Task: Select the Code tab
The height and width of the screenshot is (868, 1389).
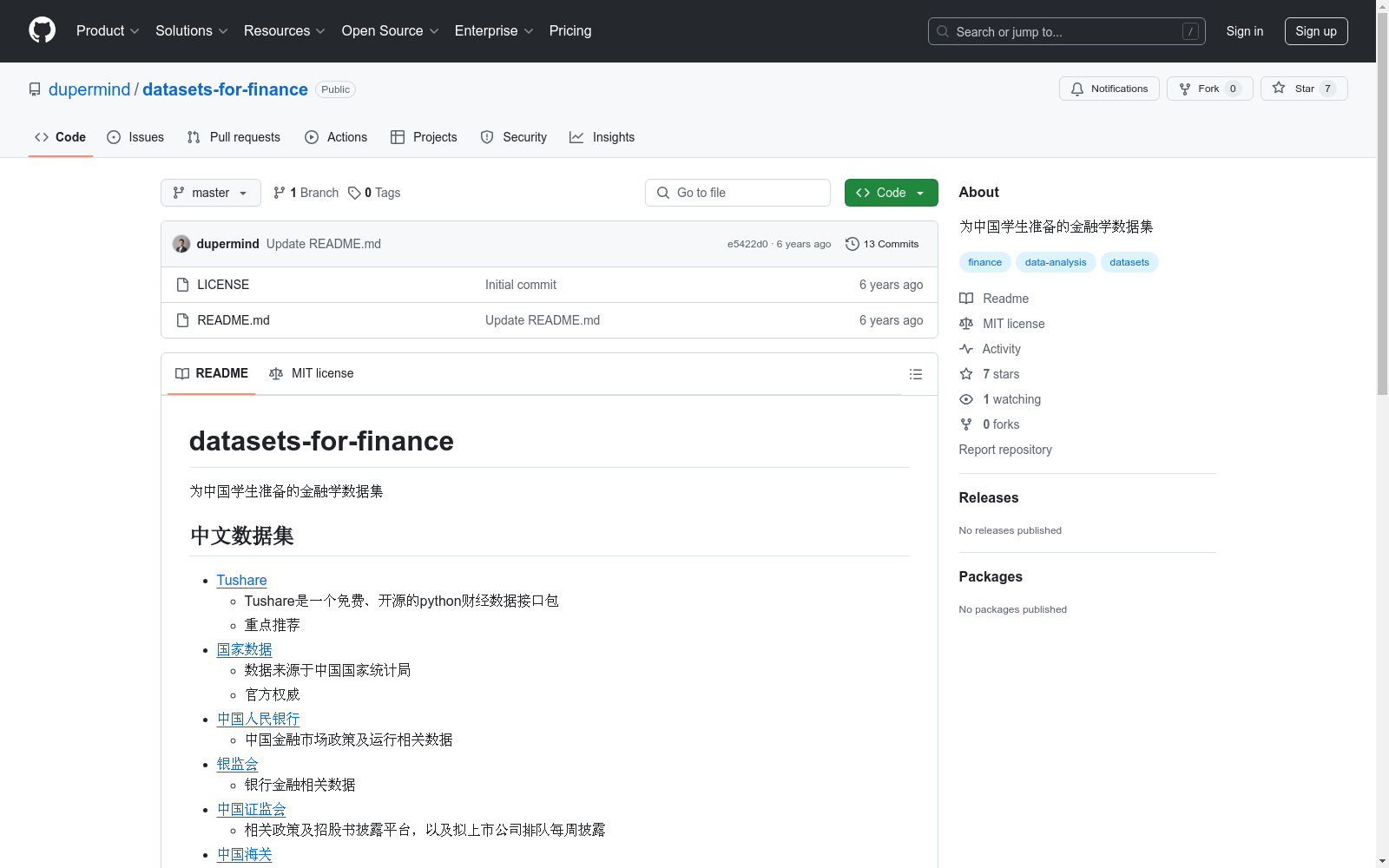Action: [61, 137]
